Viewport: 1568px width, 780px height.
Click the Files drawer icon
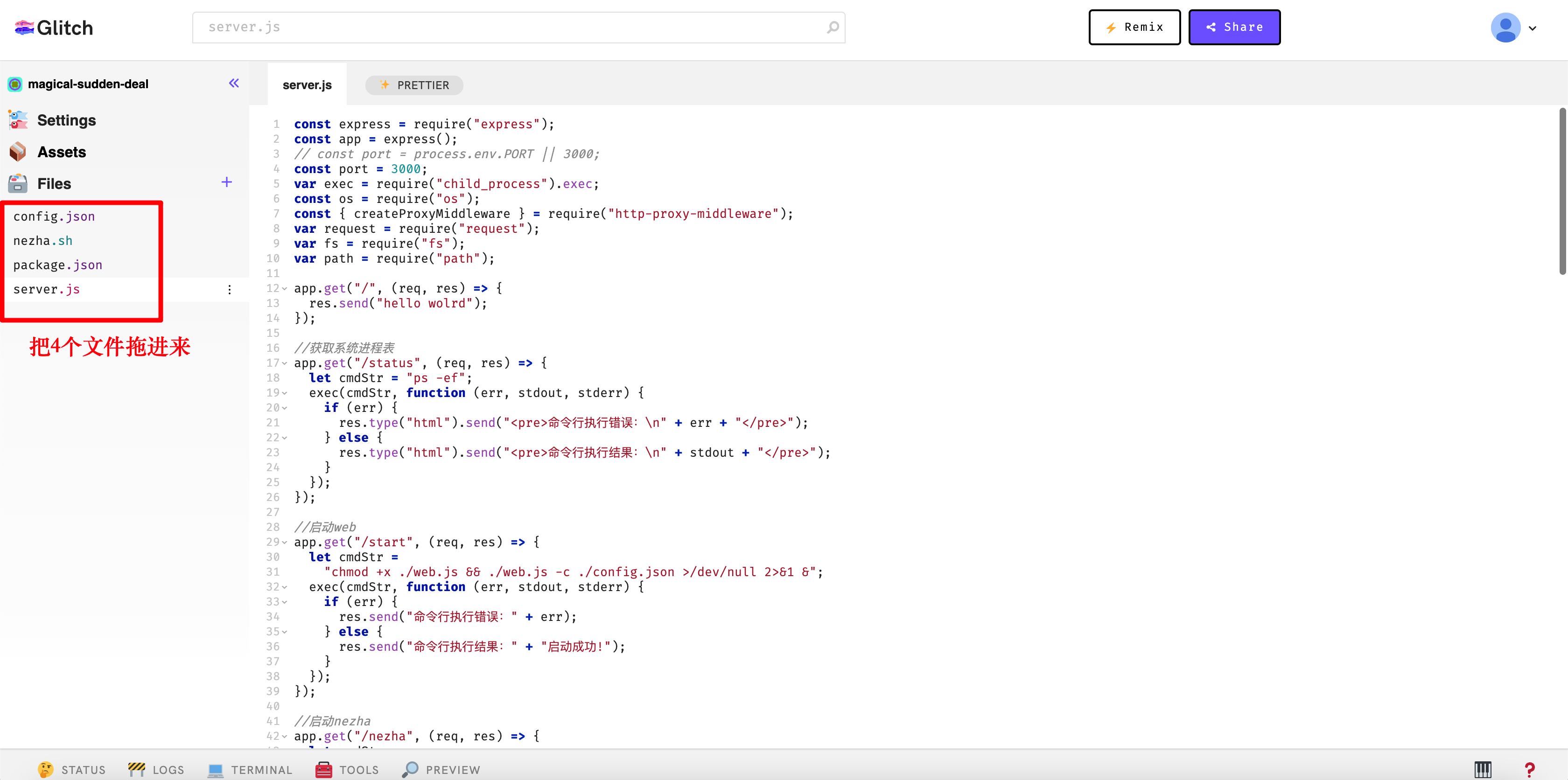pyautogui.click(x=18, y=183)
